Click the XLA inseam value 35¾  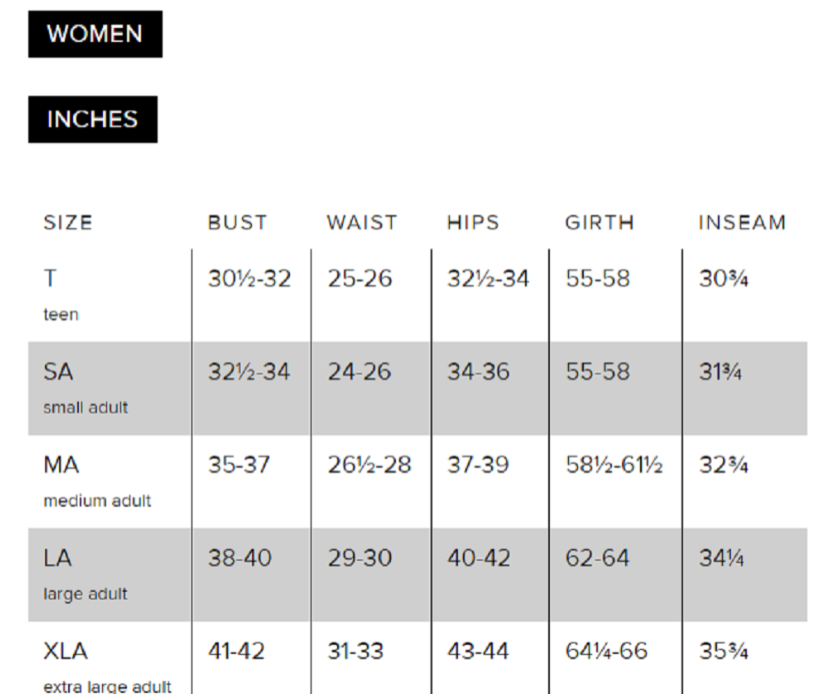point(723,651)
